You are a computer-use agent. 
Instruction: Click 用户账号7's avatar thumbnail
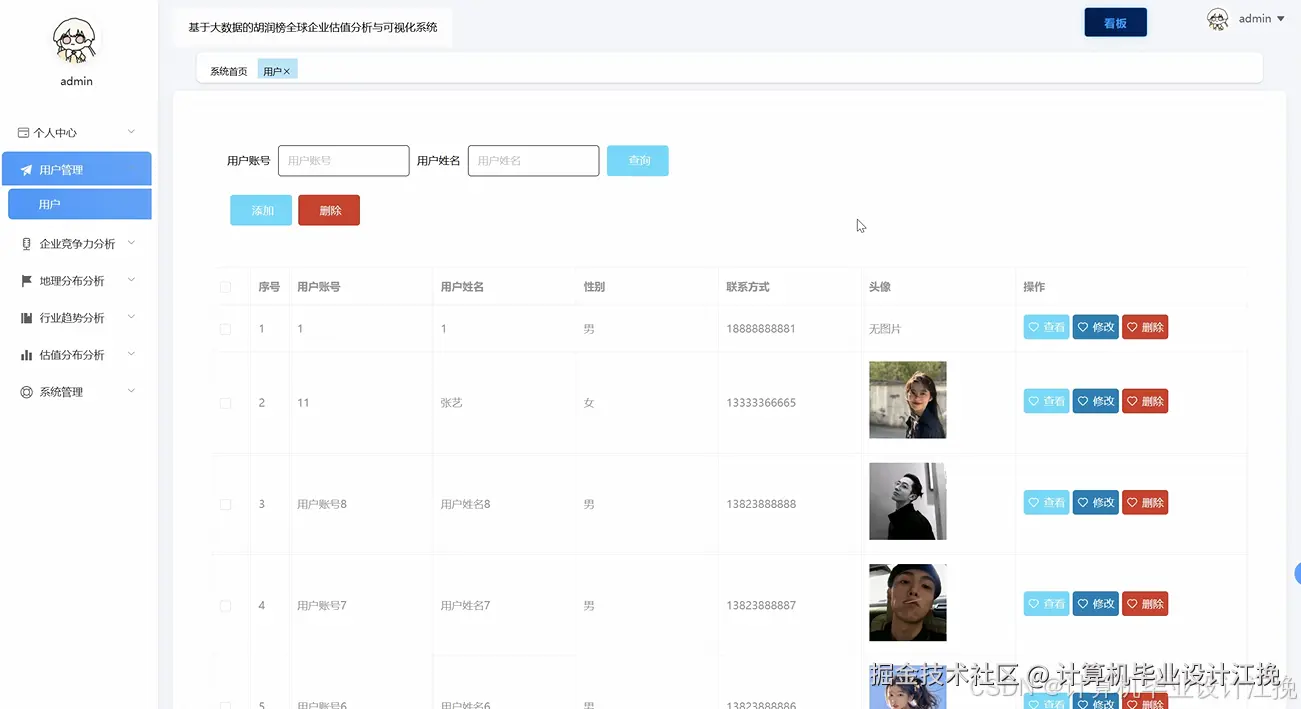[907, 603]
